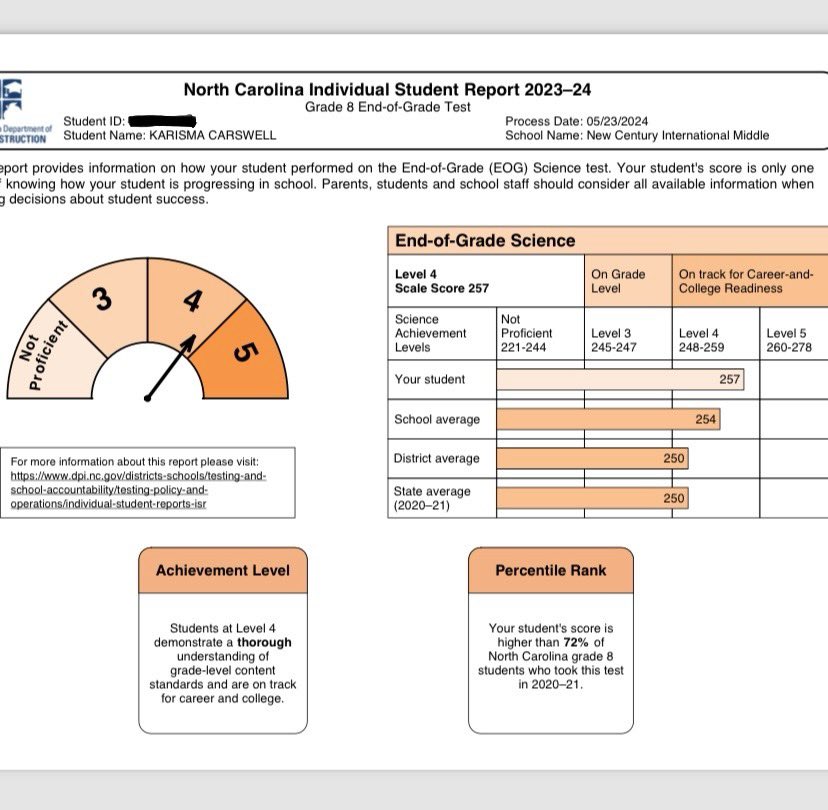Select School Name New Century International Middle

637,135
